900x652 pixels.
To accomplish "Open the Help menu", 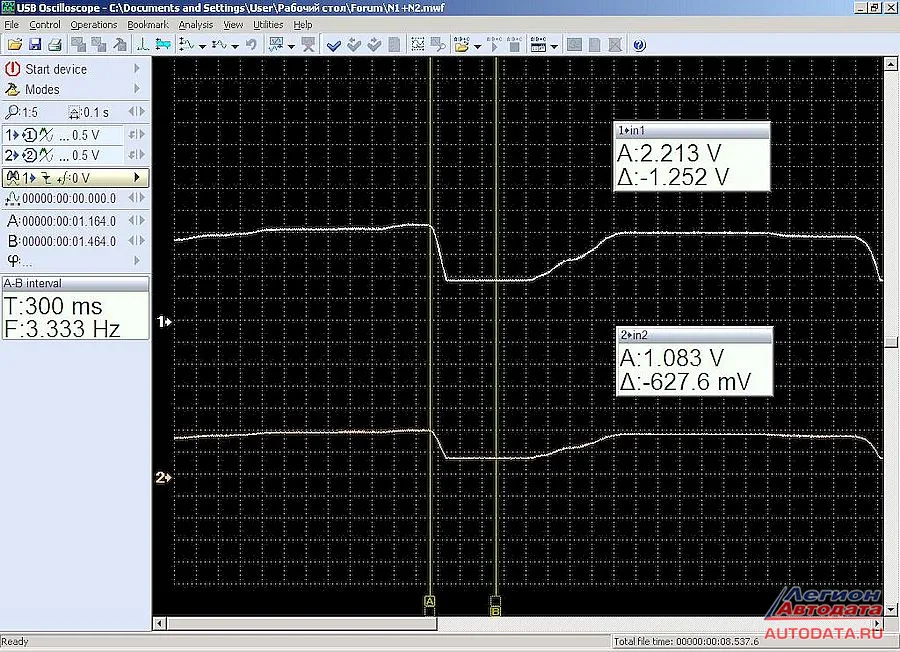I will [x=303, y=25].
